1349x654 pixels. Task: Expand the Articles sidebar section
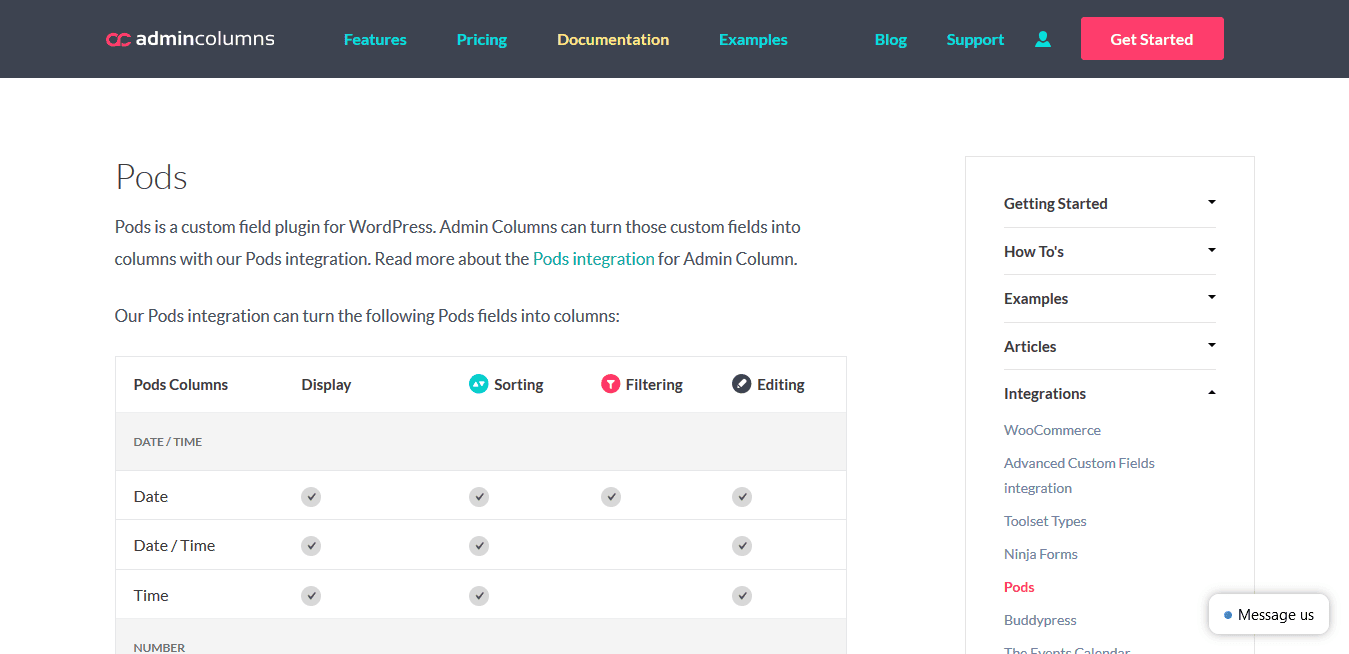pyautogui.click(x=1110, y=346)
